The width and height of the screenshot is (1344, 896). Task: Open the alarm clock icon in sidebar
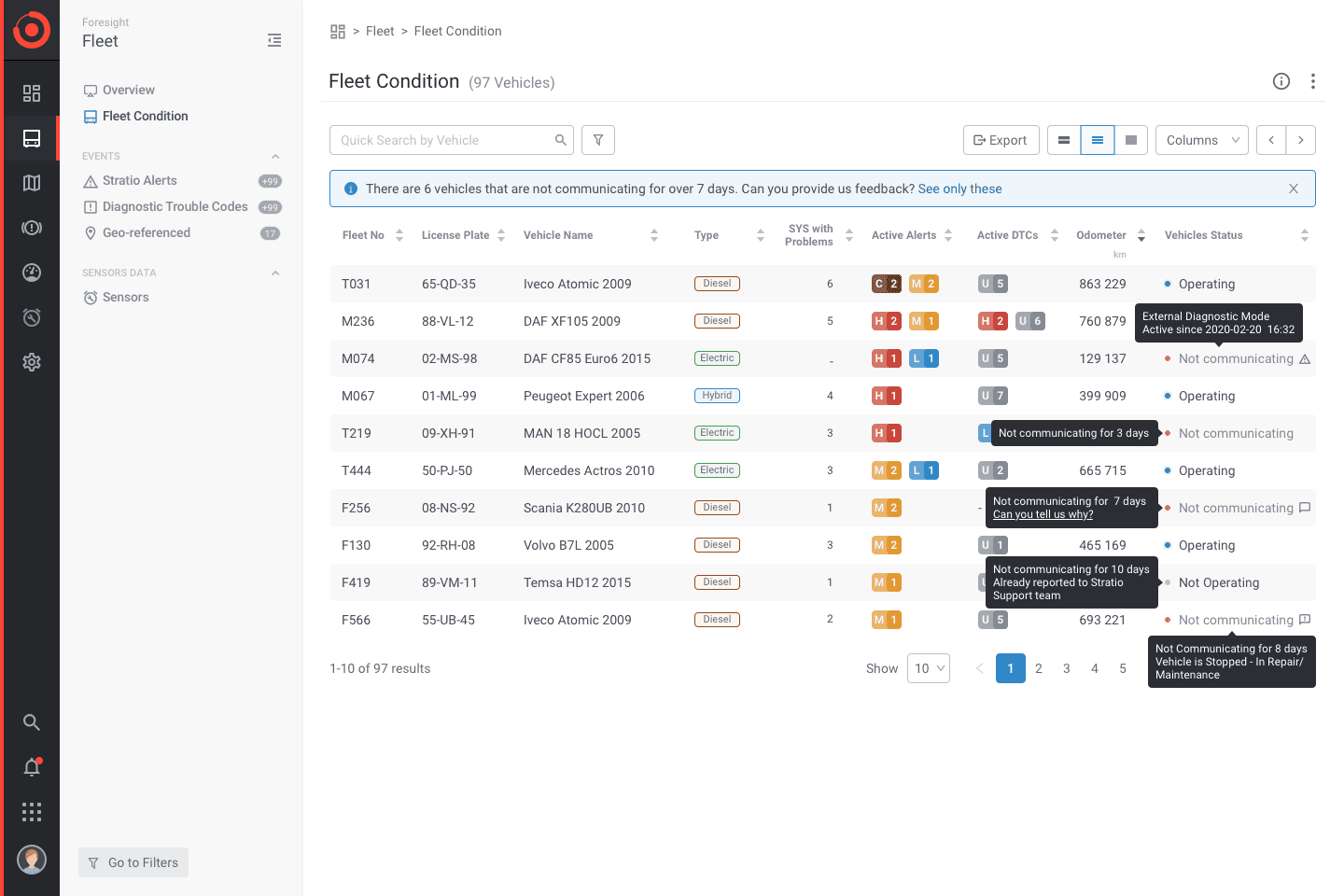[32, 317]
